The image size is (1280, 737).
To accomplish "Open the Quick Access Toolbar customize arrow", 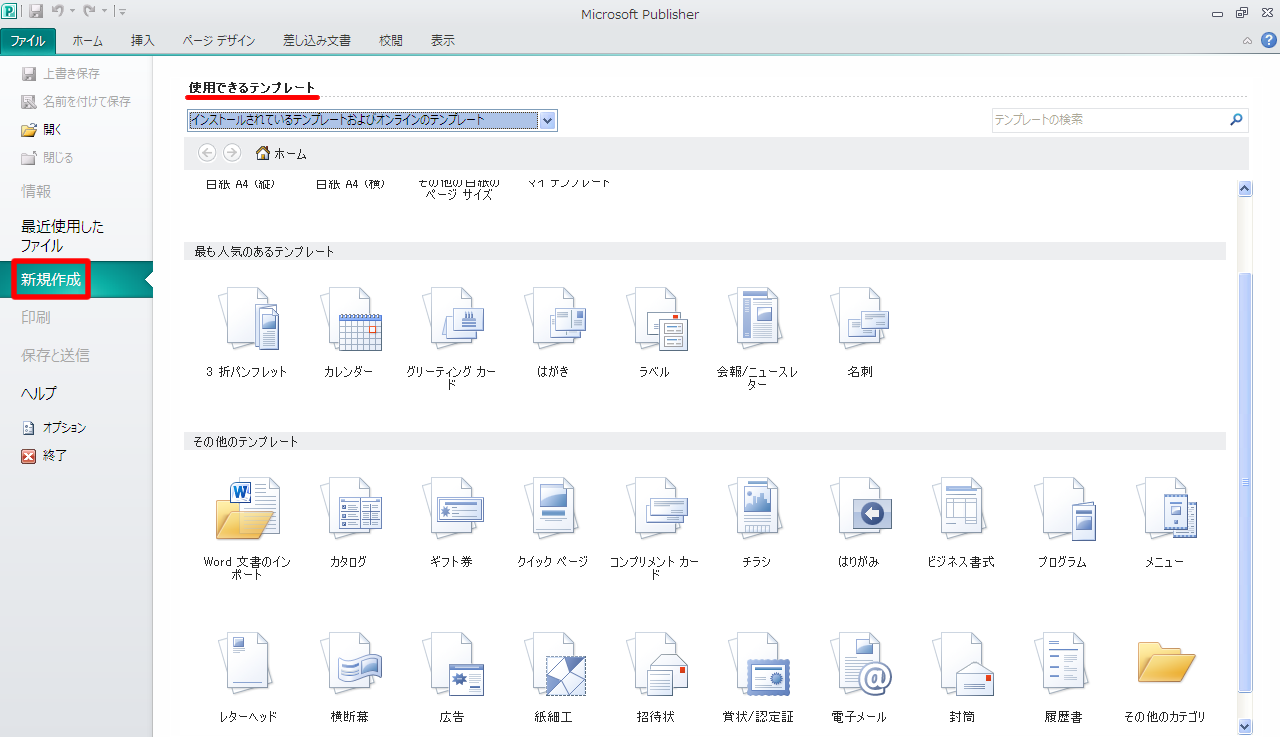I will pos(122,12).
